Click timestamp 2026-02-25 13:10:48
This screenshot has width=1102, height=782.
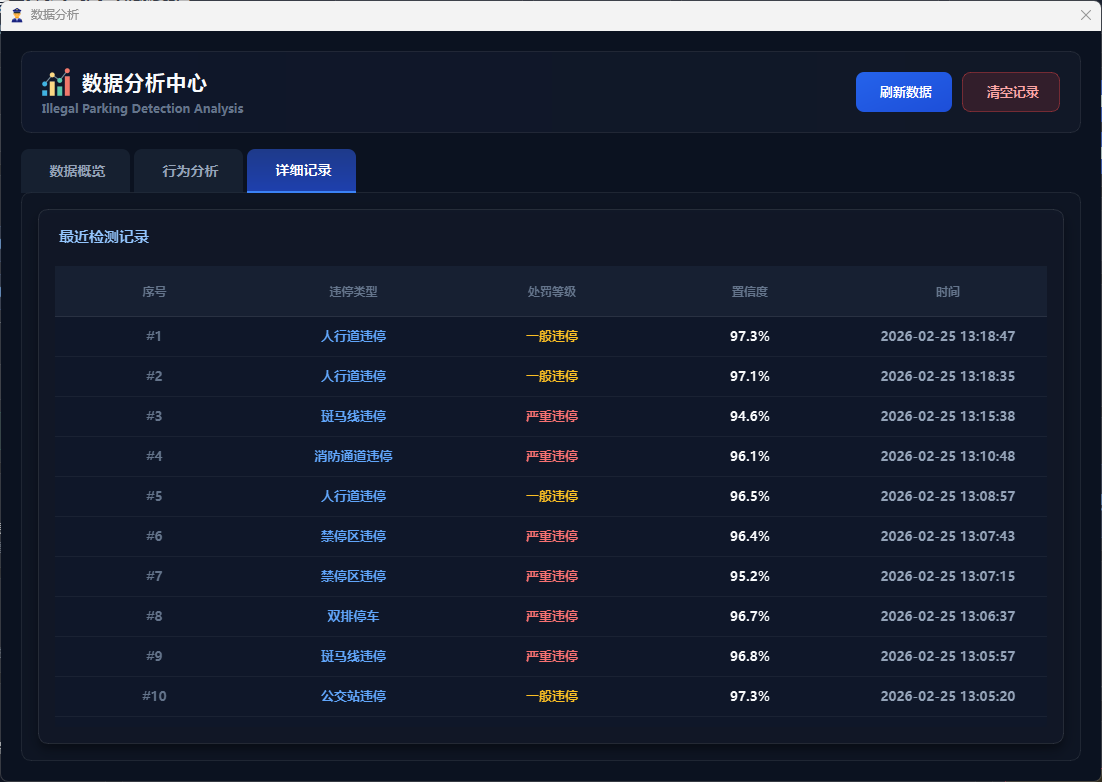(x=947, y=456)
